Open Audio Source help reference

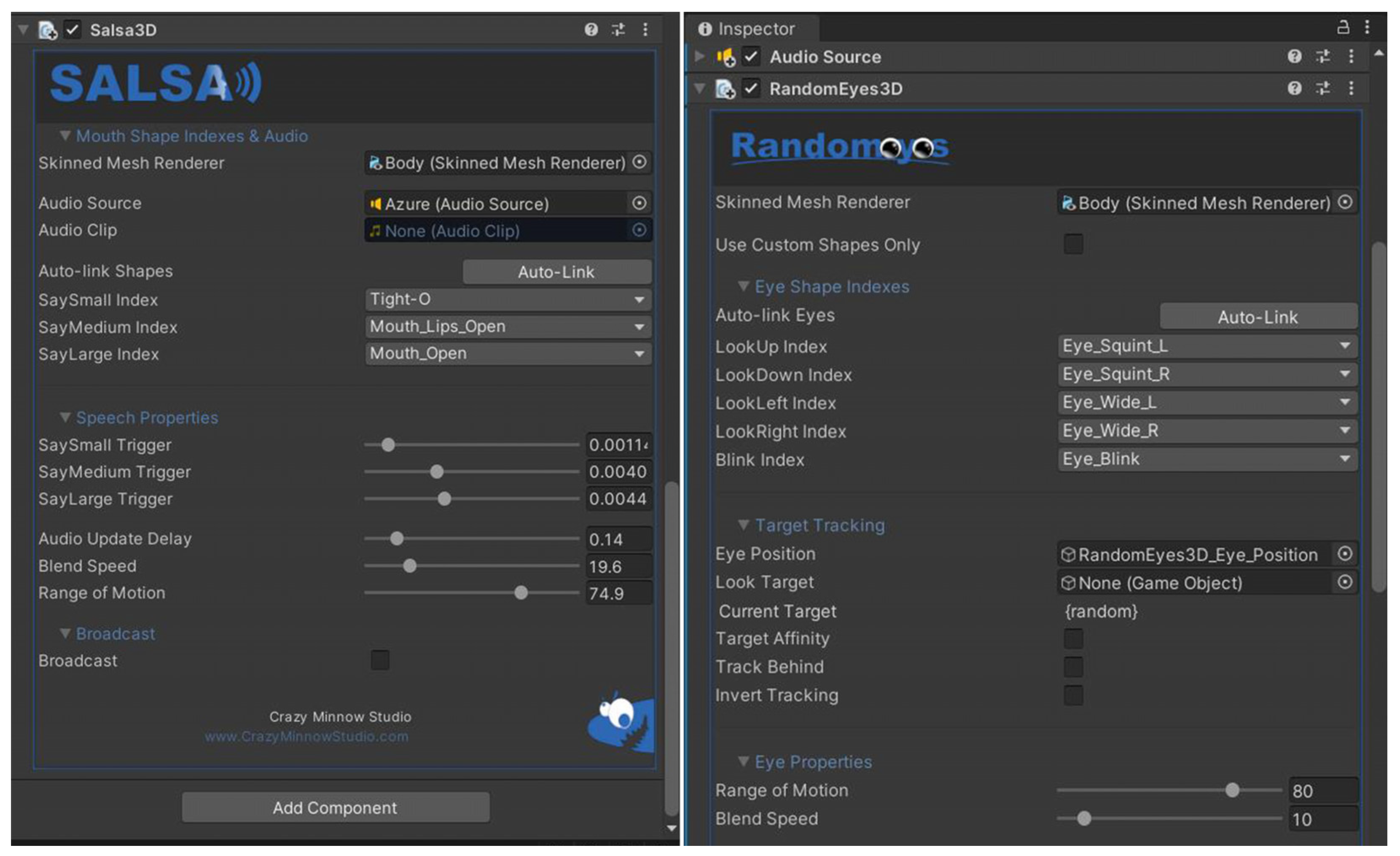[1294, 56]
